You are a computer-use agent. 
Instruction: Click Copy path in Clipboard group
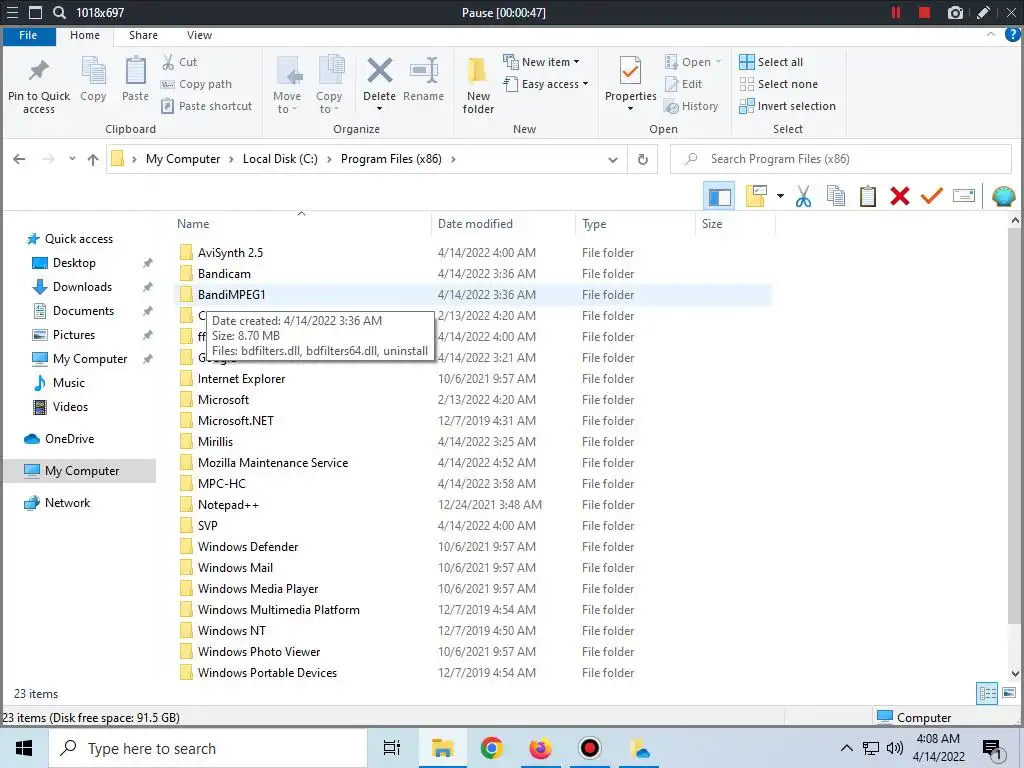196,84
